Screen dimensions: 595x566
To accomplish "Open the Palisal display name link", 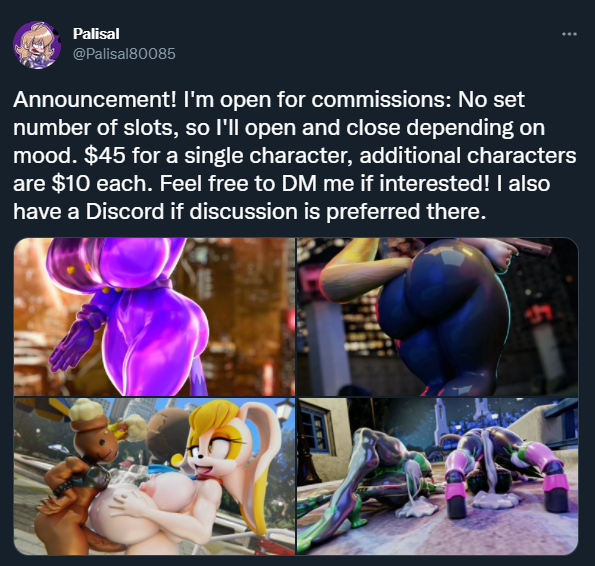I will coord(96,34).
